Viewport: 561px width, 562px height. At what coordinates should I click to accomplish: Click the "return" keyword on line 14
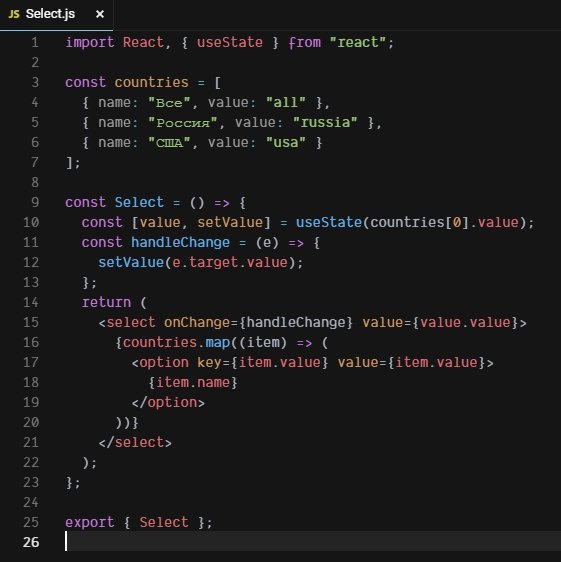pyautogui.click(x=106, y=303)
